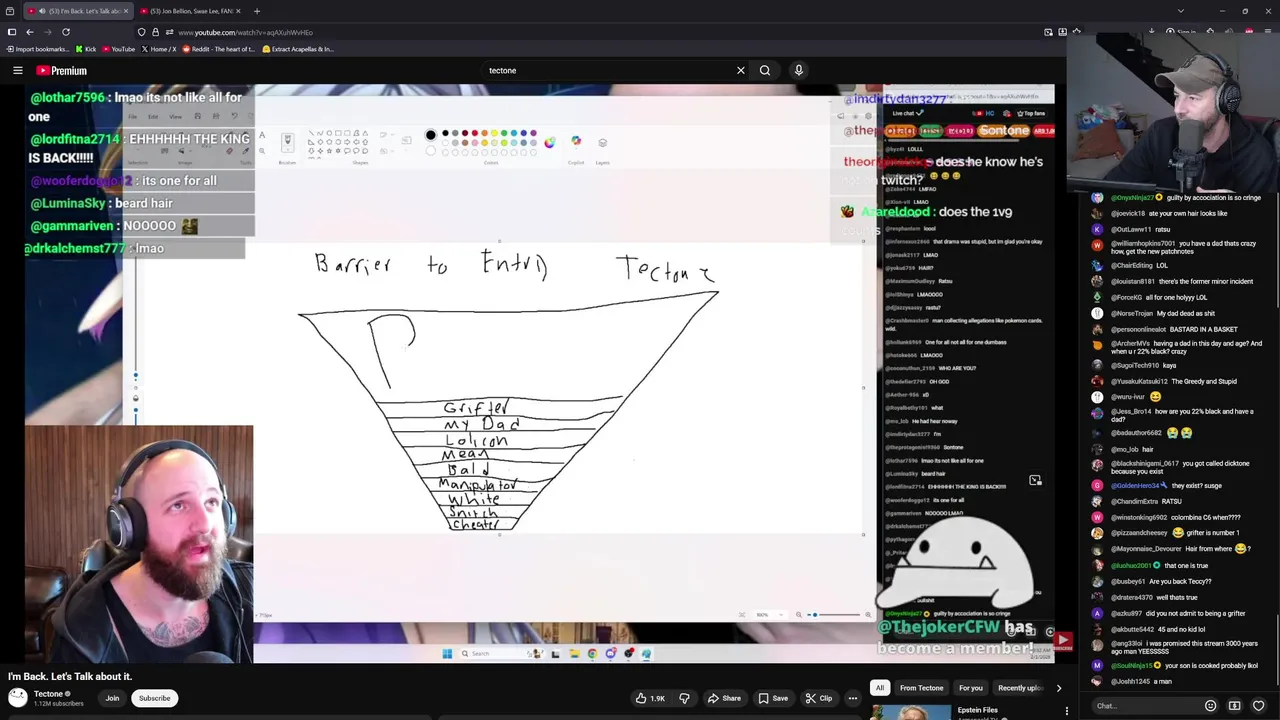Open Paint's edit colors wheel
This screenshot has width=1280, height=720.
click(x=549, y=142)
